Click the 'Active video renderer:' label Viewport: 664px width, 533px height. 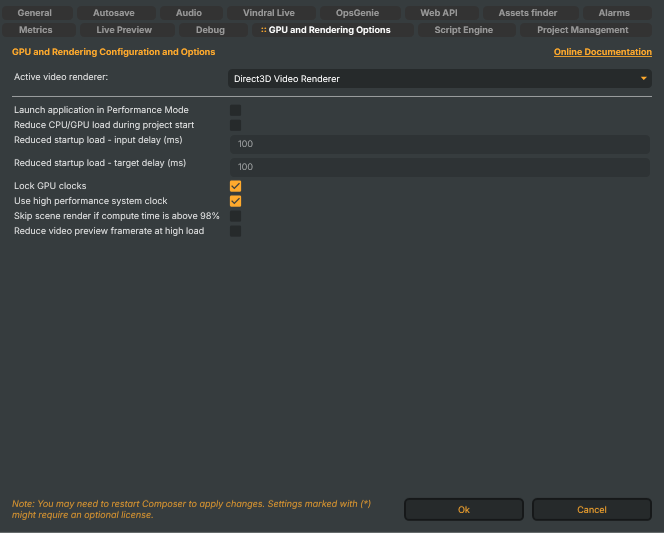[61, 77]
